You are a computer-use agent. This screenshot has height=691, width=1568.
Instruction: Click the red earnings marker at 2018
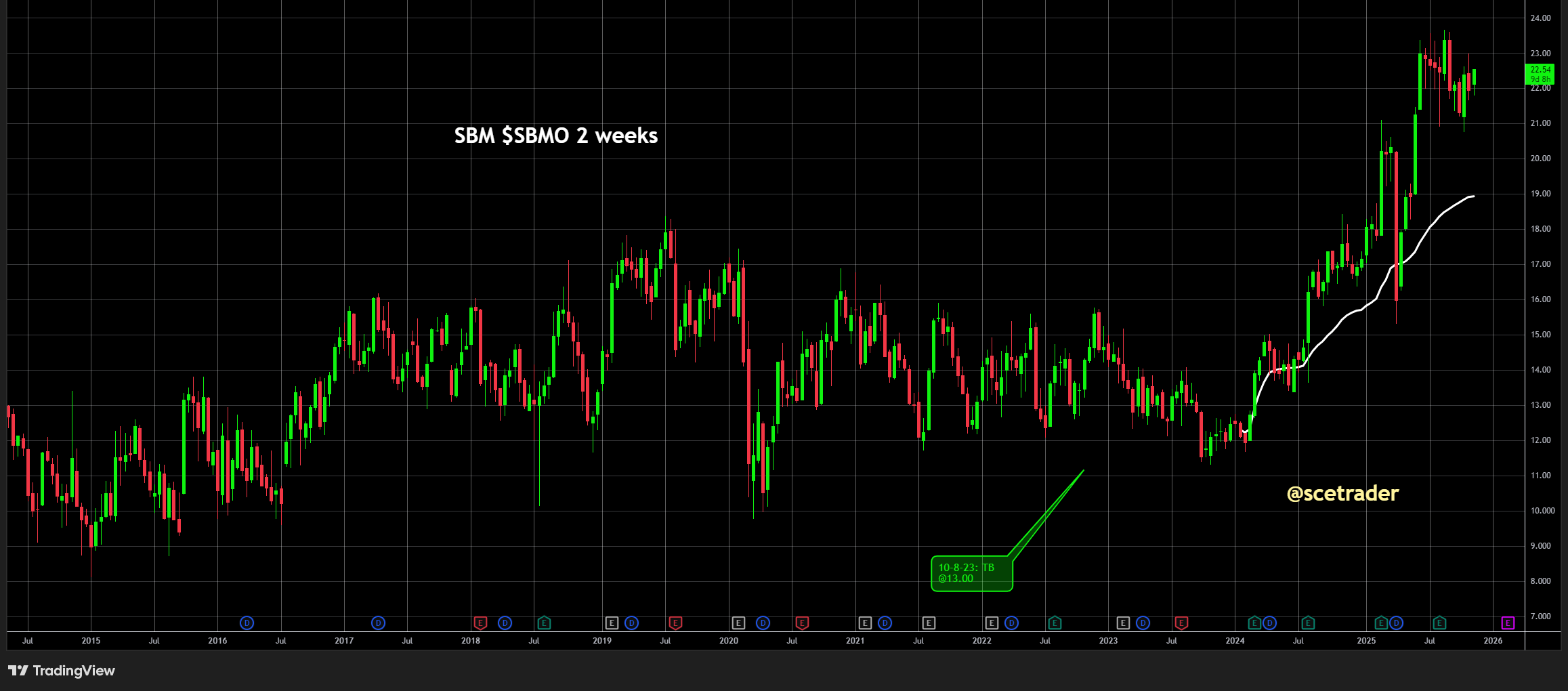pyautogui.click(x=480, y=623)
